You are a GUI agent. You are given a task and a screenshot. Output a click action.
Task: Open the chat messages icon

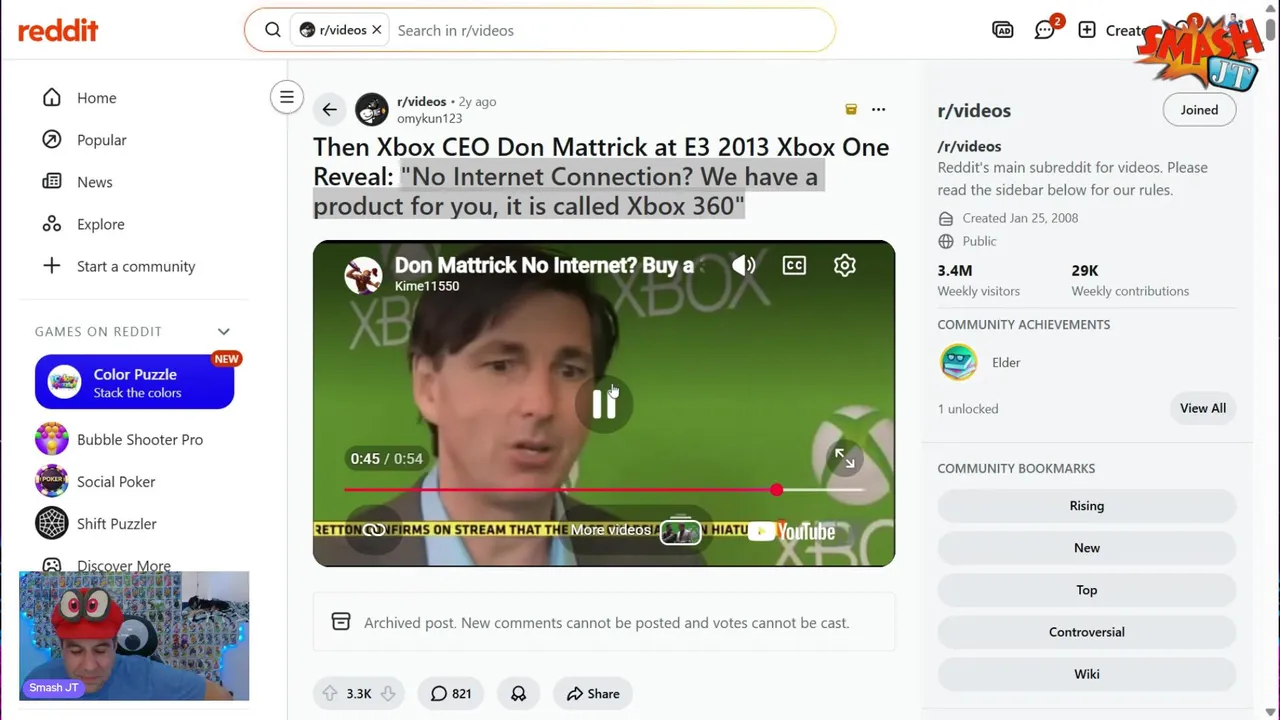[1045, 30]
